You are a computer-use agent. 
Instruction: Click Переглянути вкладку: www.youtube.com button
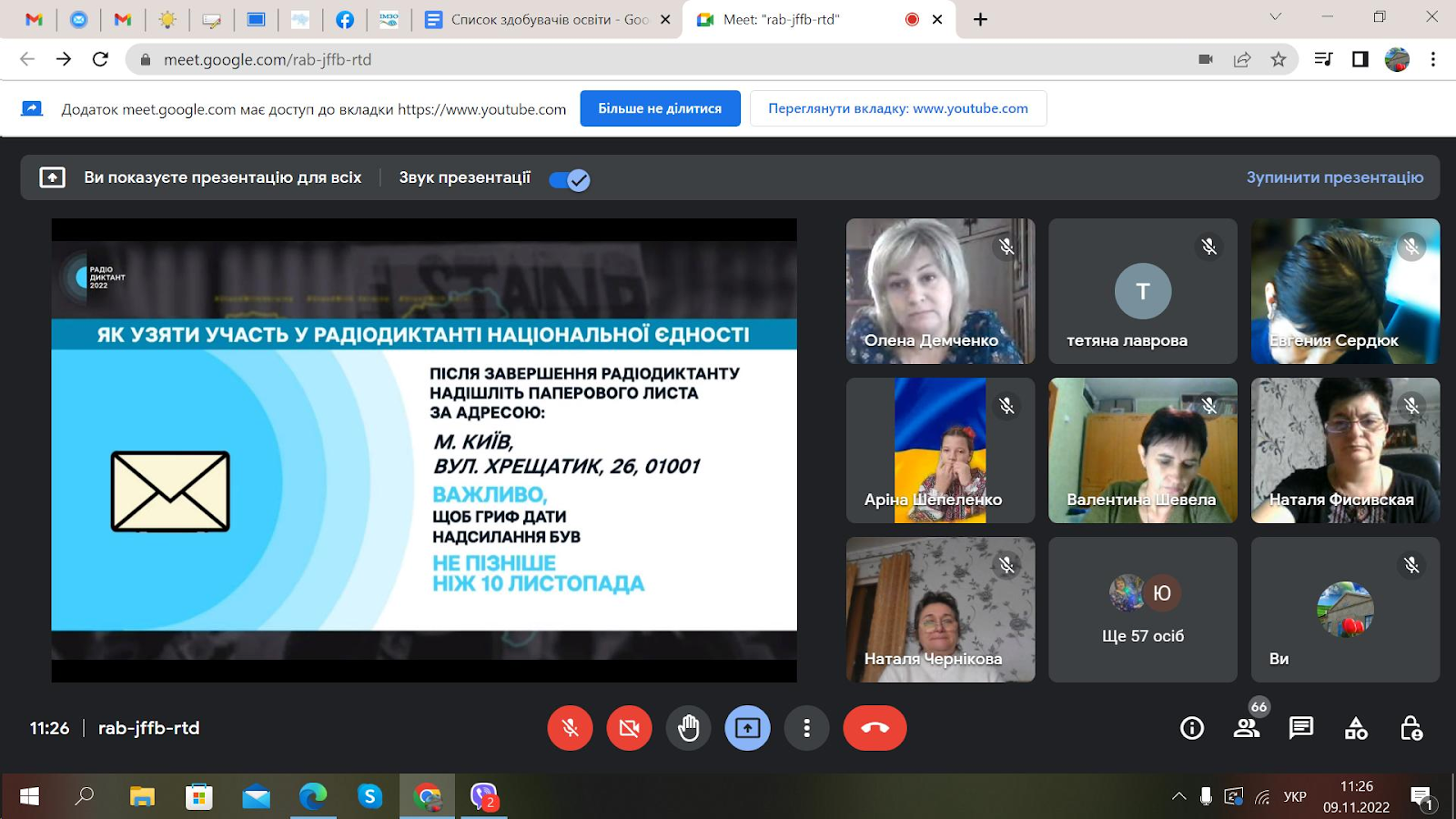[x=898, y=108]
